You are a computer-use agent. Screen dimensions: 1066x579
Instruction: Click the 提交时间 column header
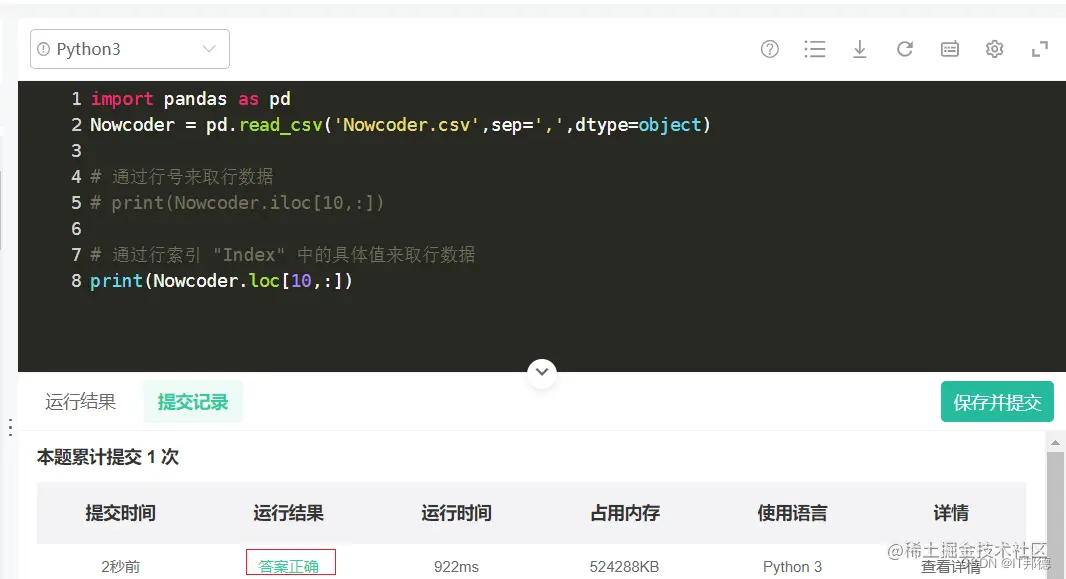tap(120, 513)
